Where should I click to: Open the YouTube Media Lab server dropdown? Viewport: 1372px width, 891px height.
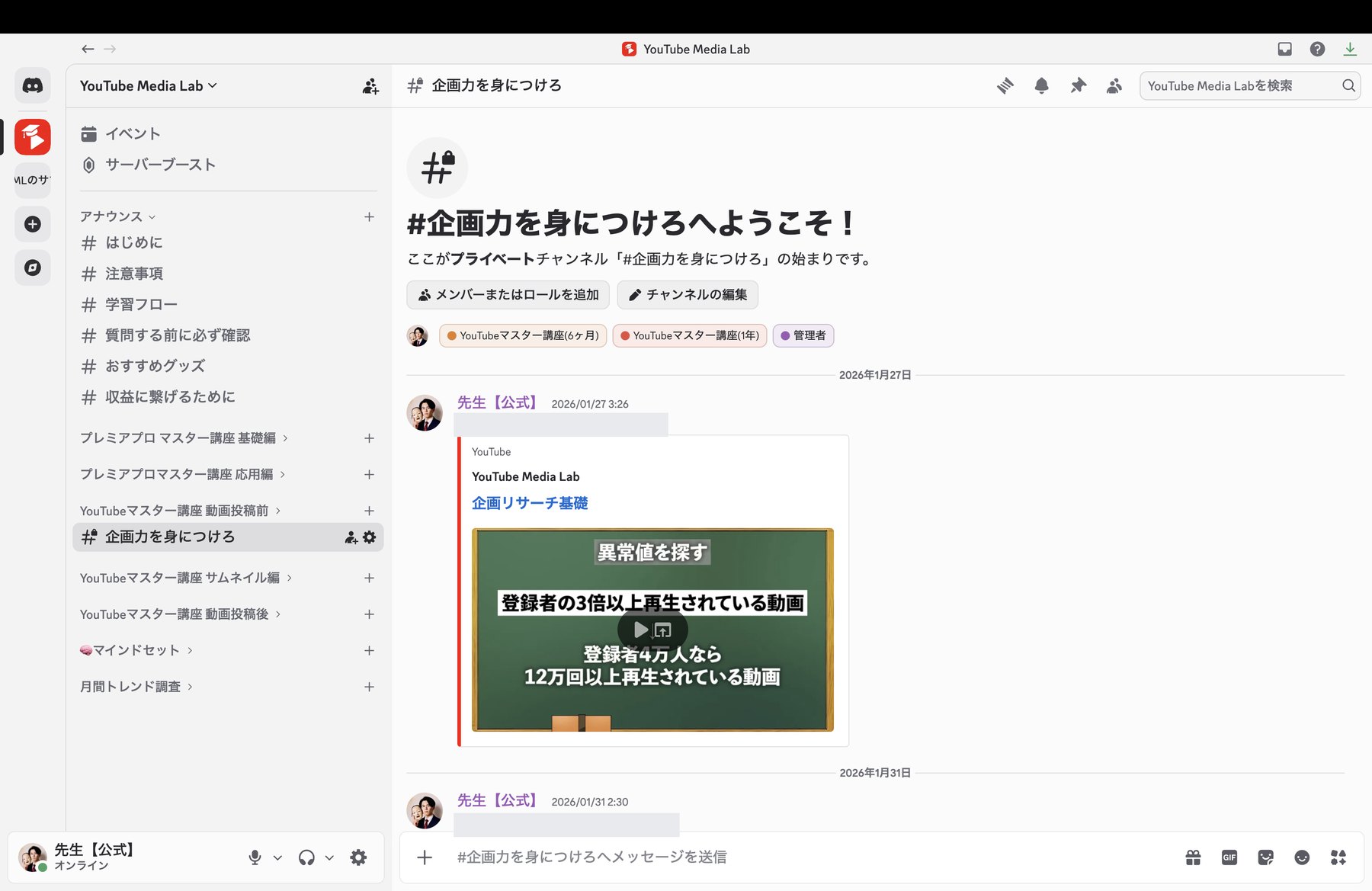[x=149, y=86]
